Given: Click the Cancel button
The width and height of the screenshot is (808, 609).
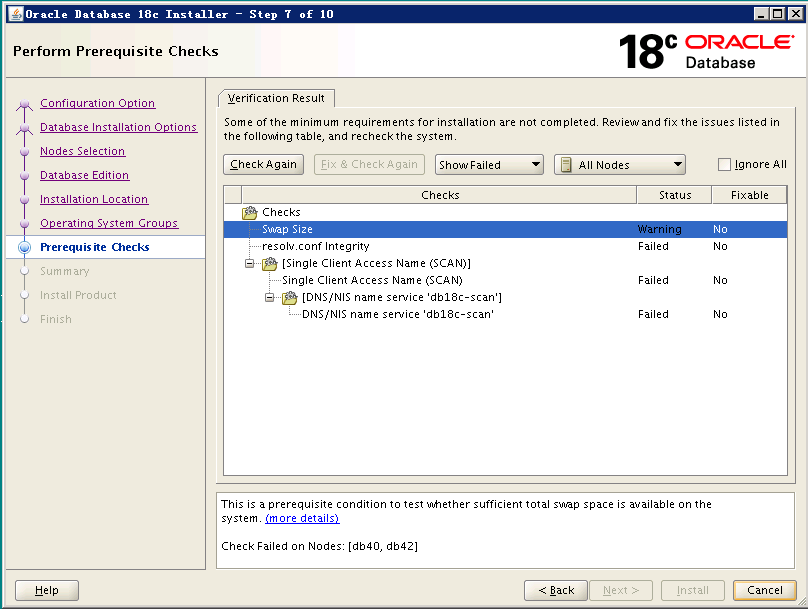Looking at the screenshot, I should point(765,590).
